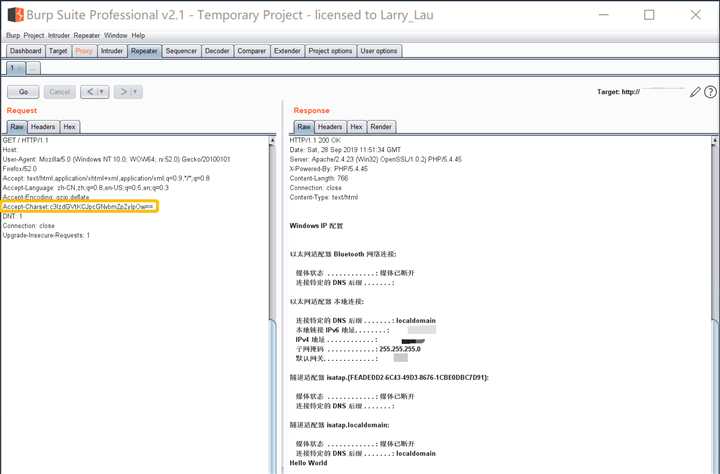Select the Response Render tab
This screenshot has height=474, width=720.
(x=381, y=127)
